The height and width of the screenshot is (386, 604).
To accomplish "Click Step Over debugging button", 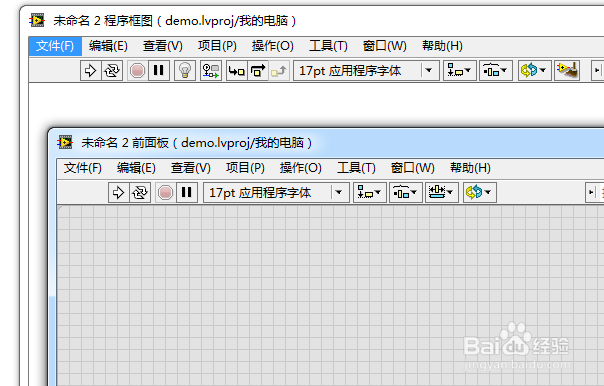I will coord(258,70).
